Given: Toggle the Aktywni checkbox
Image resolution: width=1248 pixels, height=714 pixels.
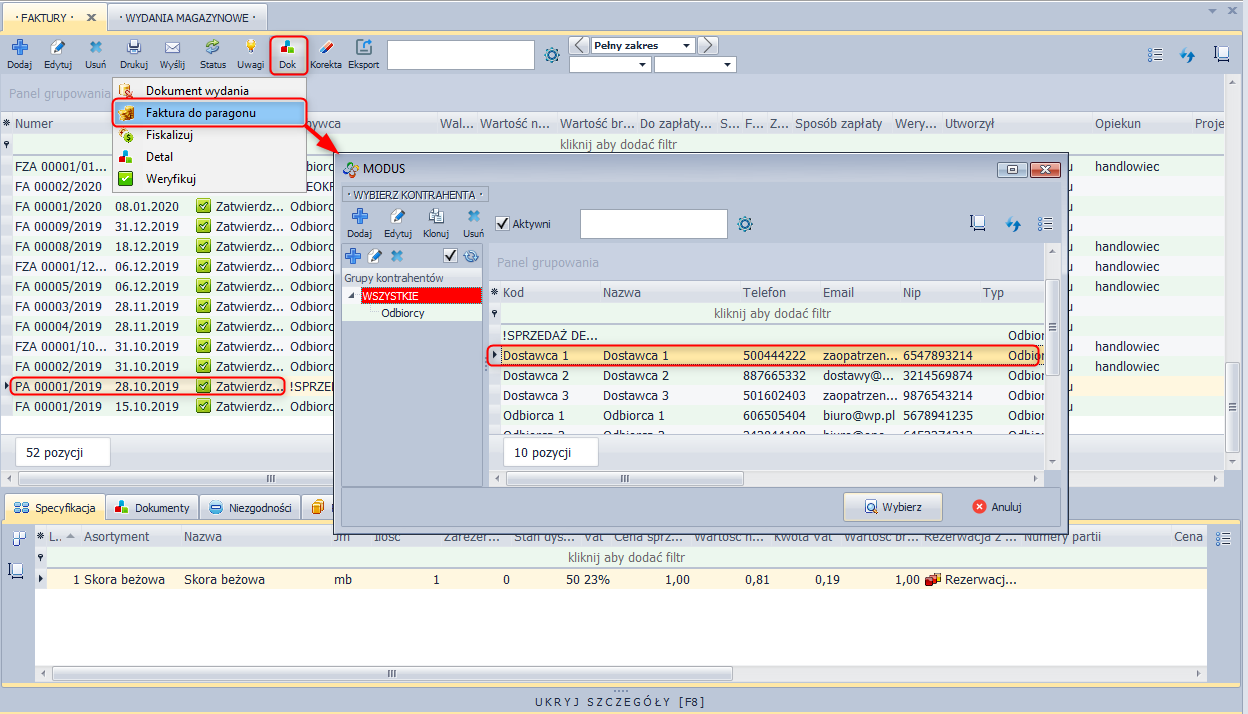Looking at the screenshot, I should [x=503, y=224].
